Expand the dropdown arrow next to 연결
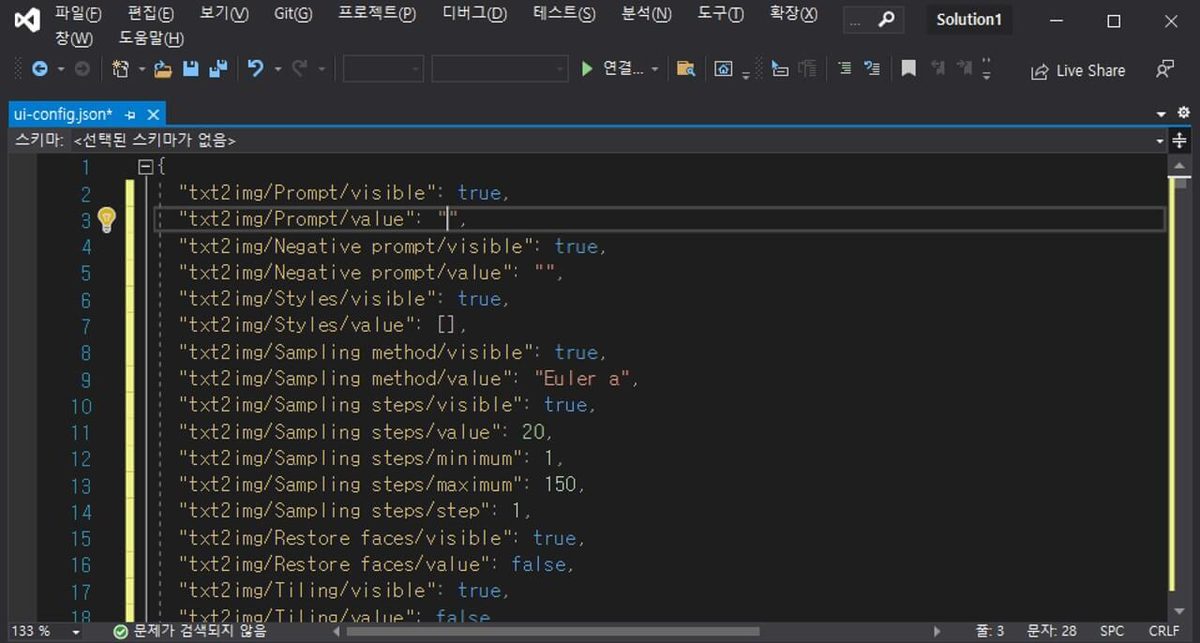This screenshot has width=1200, height=643. pyautogui.click(x=655, y=69)
